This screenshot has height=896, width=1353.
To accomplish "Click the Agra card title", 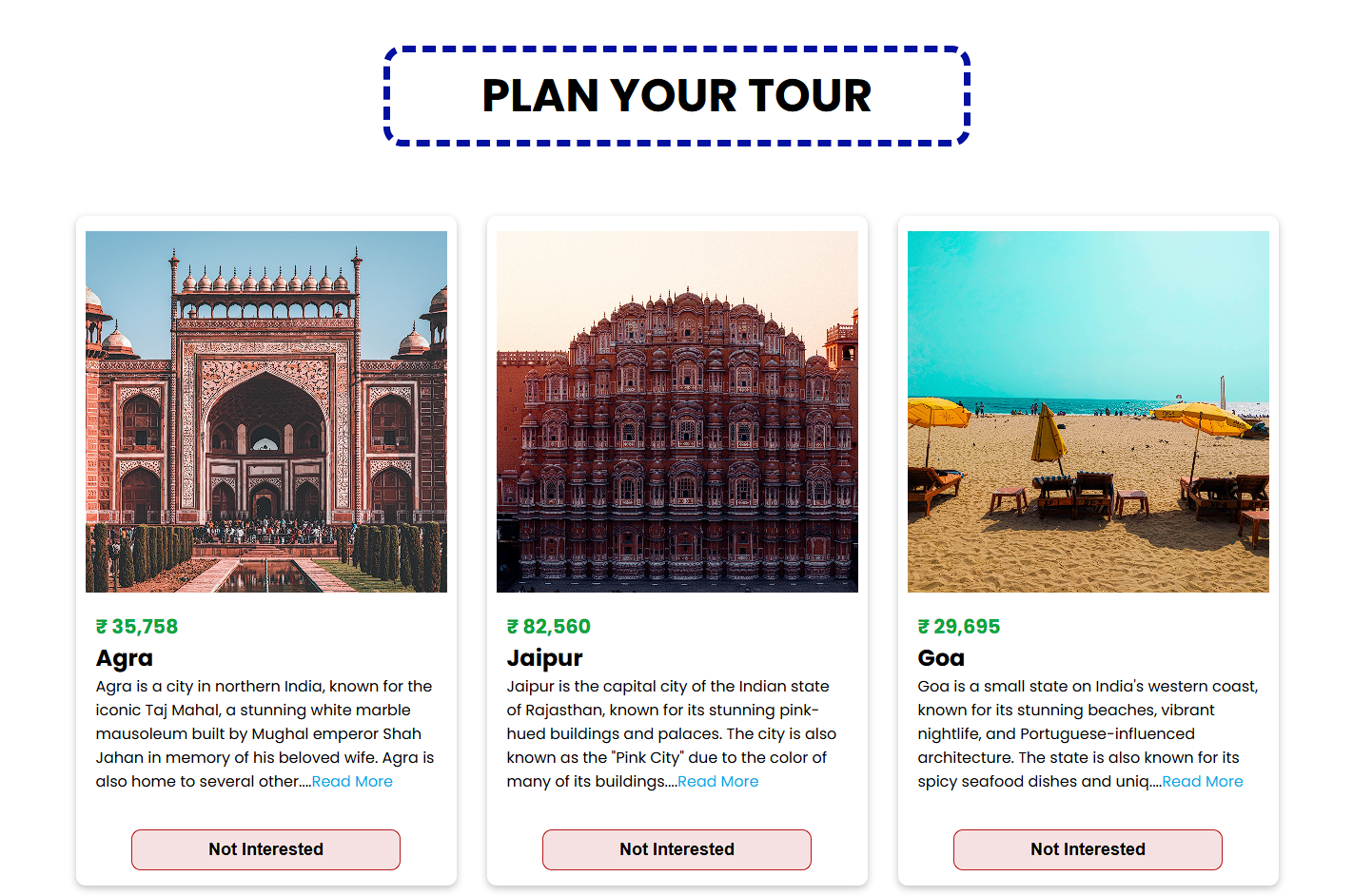I will coord(125,658).
